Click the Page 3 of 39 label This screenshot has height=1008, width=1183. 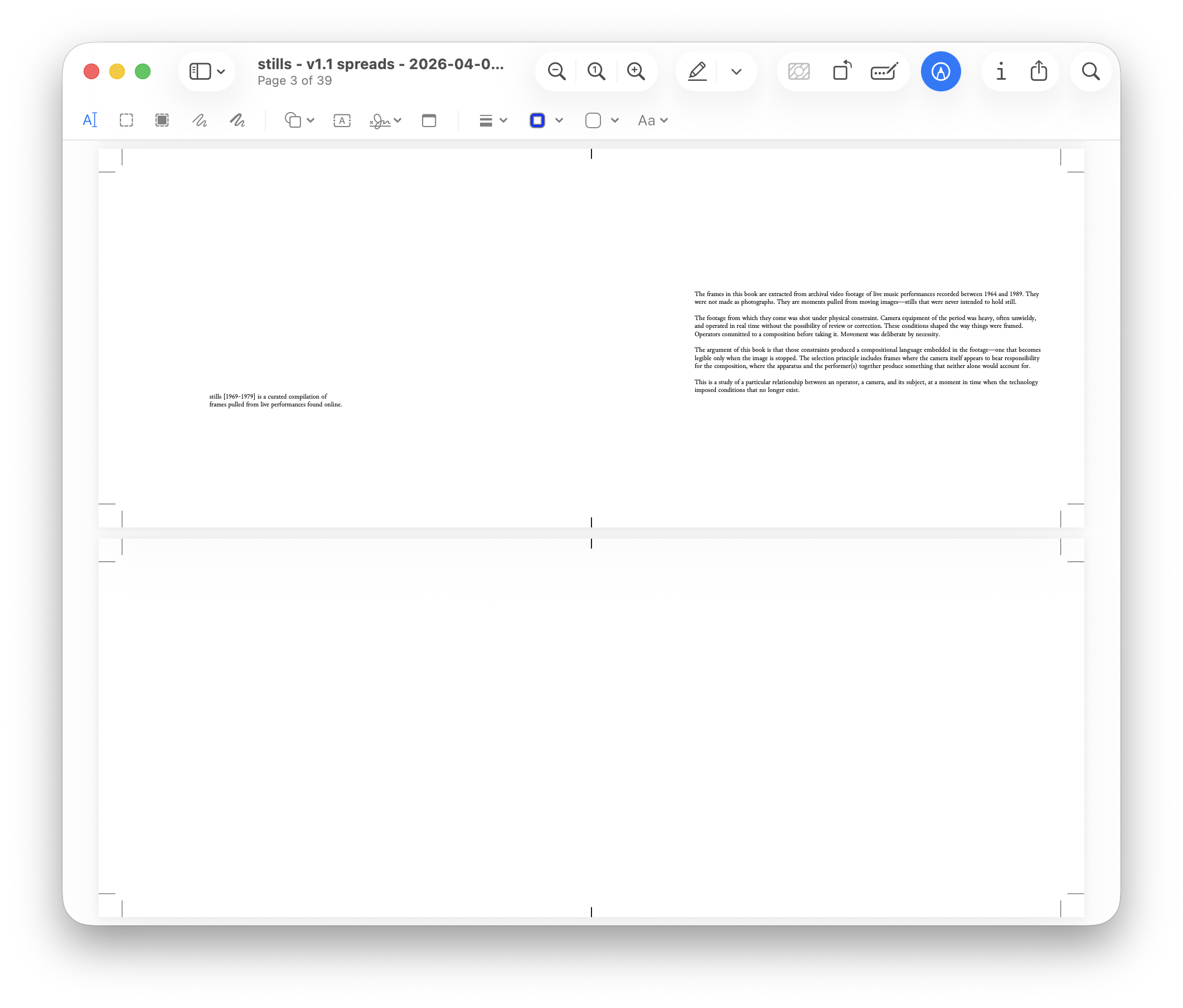pos(294,80)
